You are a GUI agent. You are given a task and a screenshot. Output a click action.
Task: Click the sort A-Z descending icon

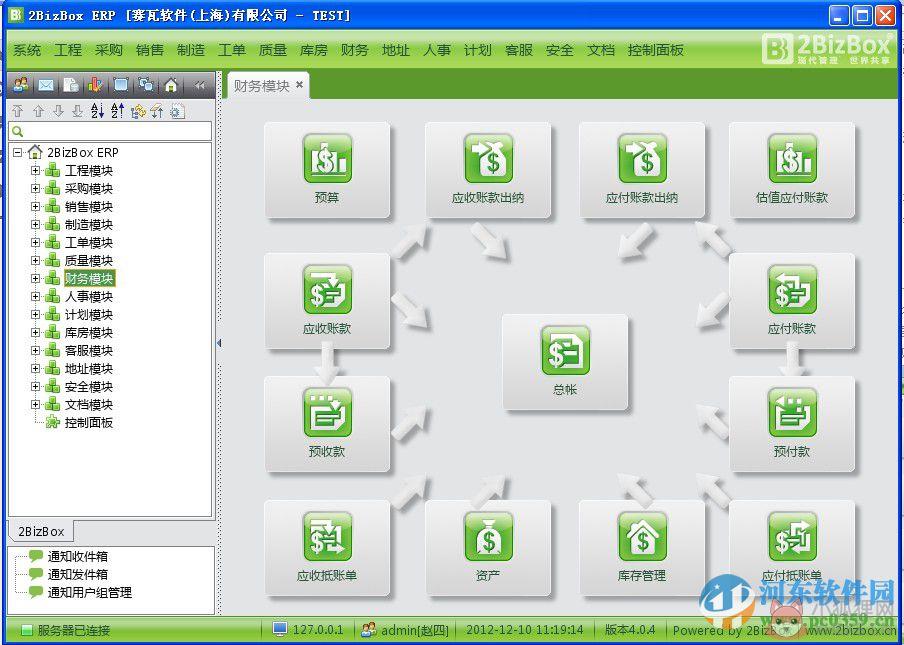coord(97,111)
